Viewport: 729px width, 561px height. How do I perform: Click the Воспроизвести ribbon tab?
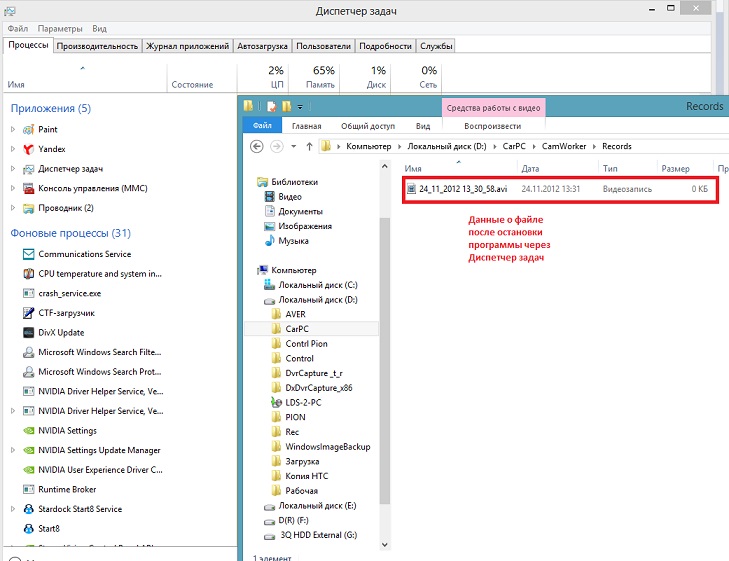(x=492, y=127)
